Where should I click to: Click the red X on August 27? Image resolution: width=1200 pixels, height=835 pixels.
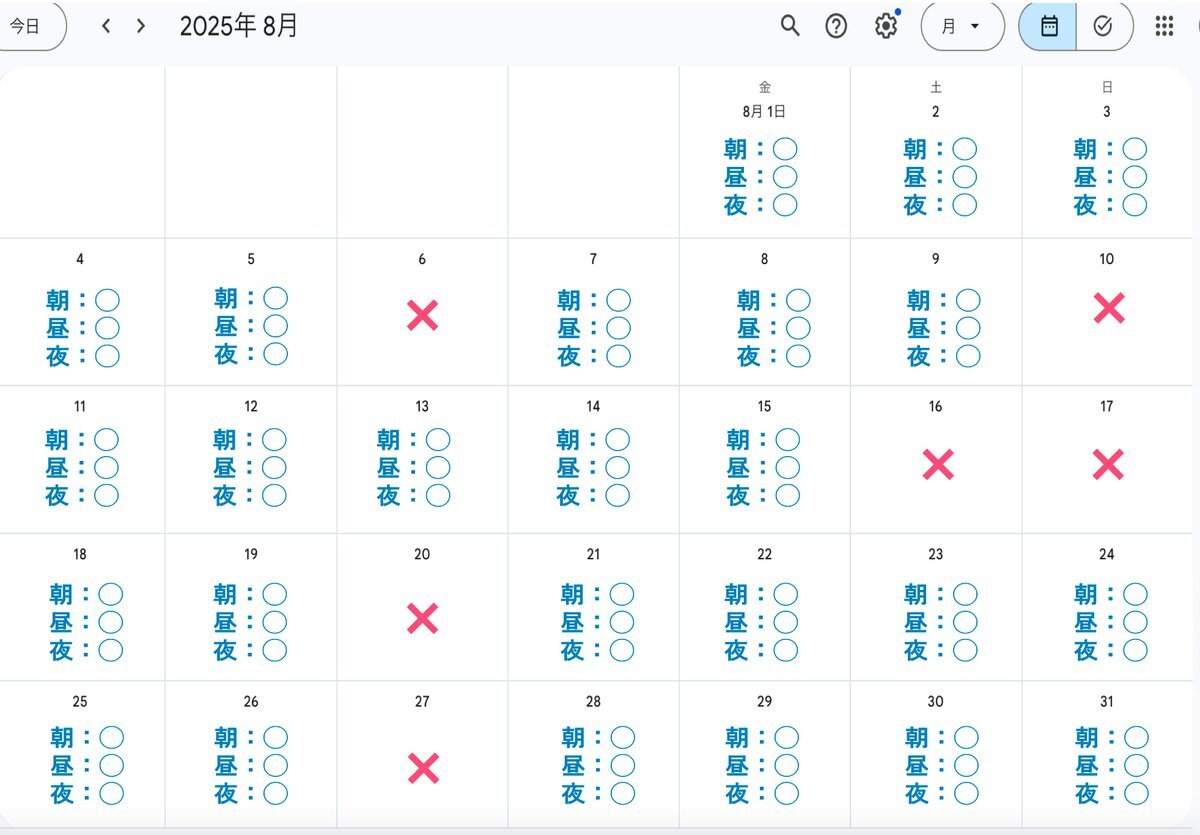(423, 768)
